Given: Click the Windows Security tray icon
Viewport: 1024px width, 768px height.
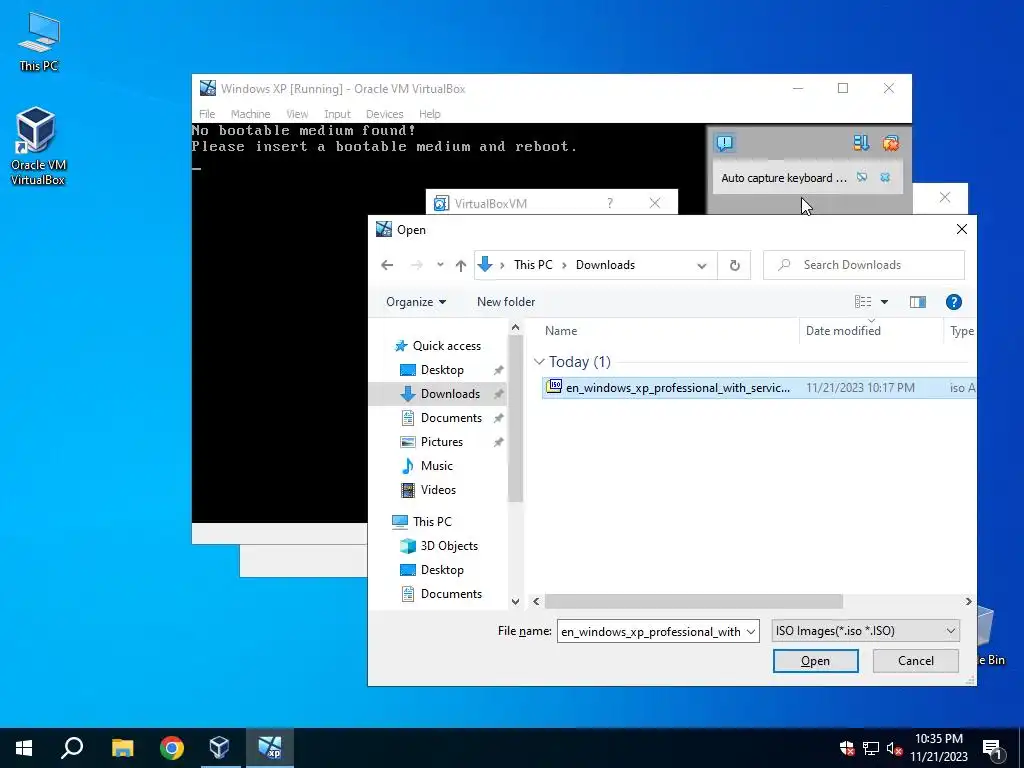Looking at the screenshot, I should tap(847, 748).
